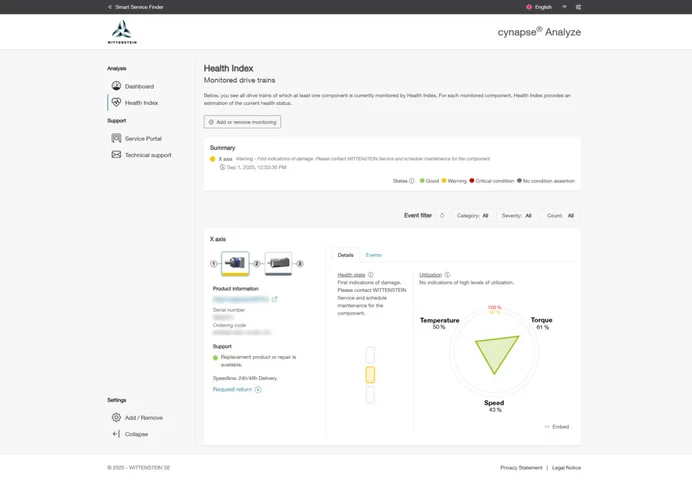Select Health Index in sidebar
The height and width of the screenshot is (480, 692).
(x=141, y=103)
